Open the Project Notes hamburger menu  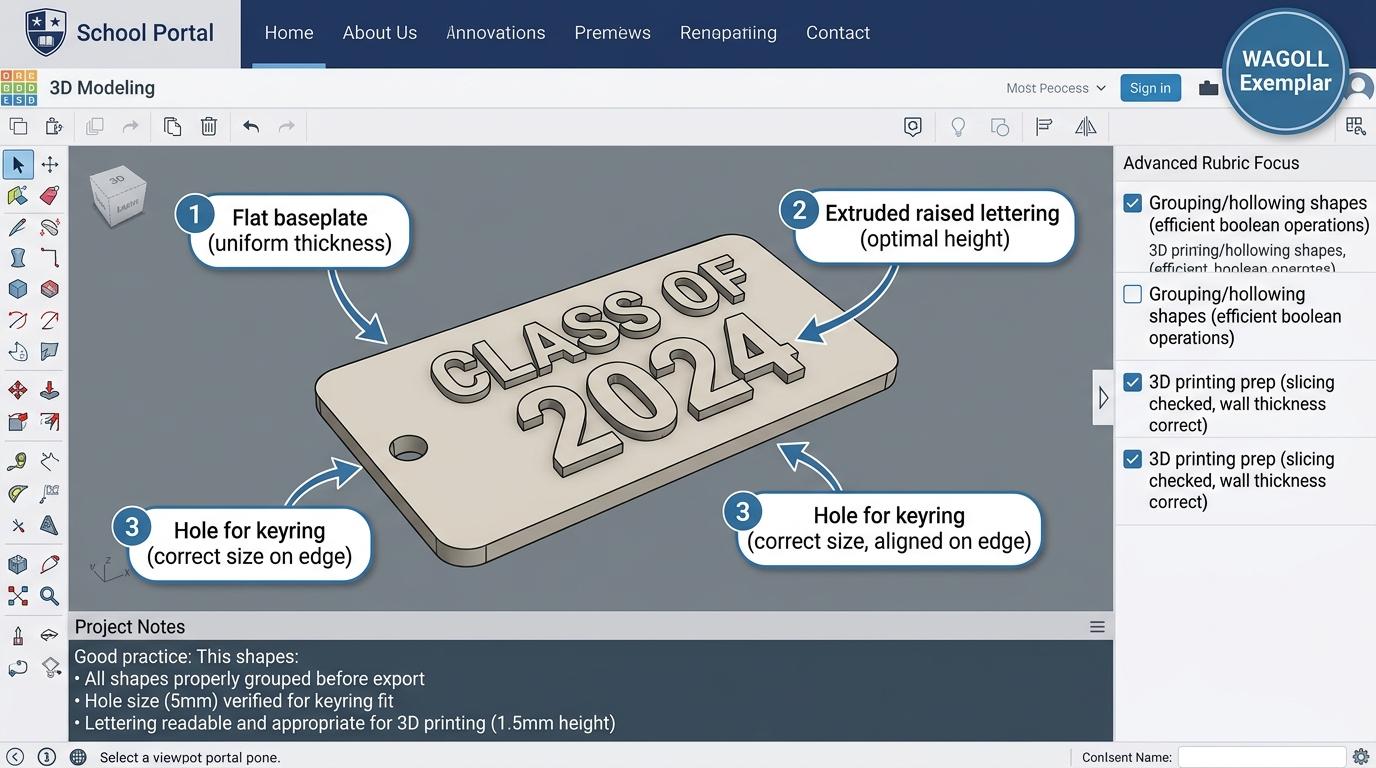pos(1097,627)
